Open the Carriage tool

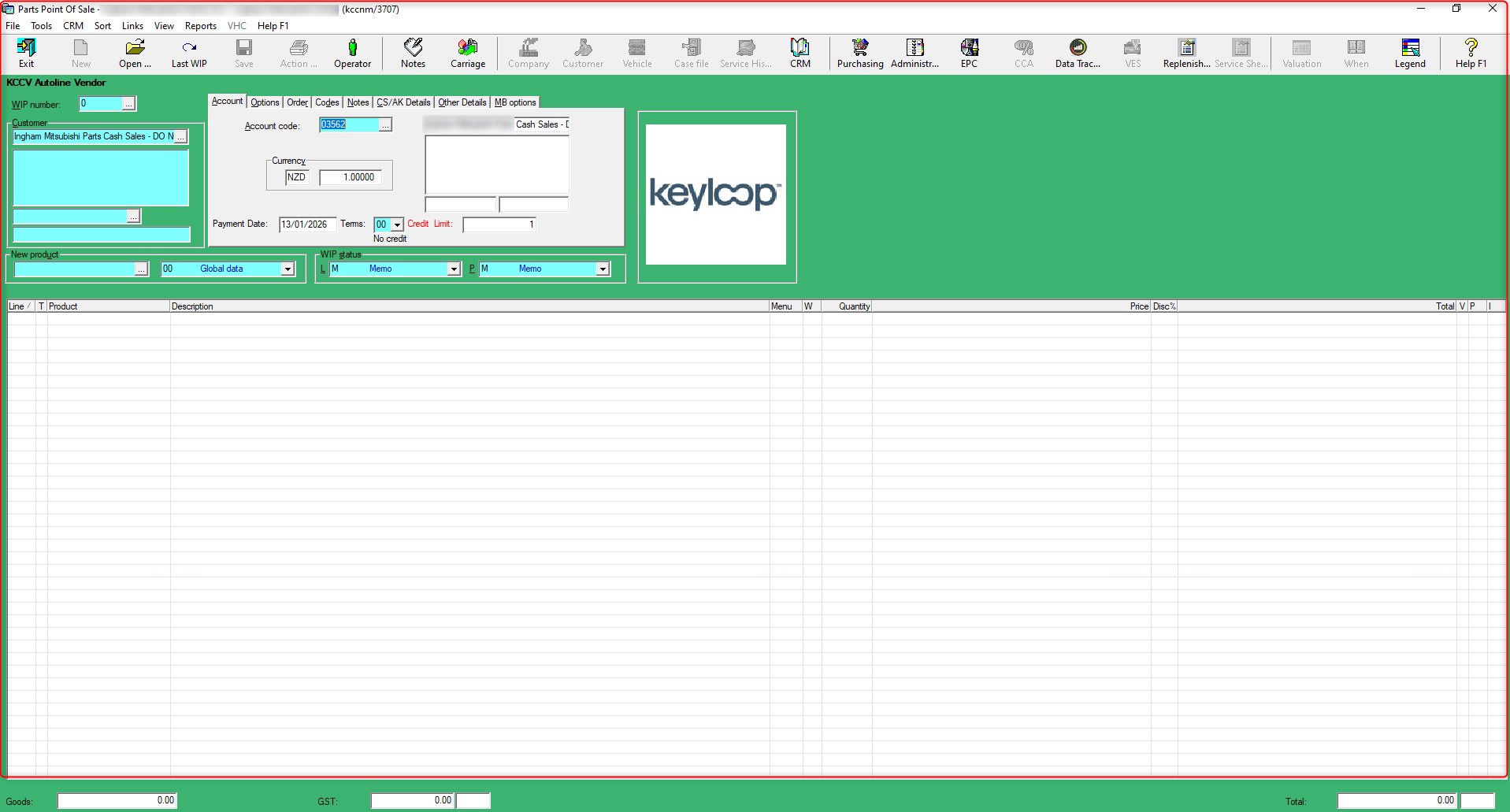[468, 54]
